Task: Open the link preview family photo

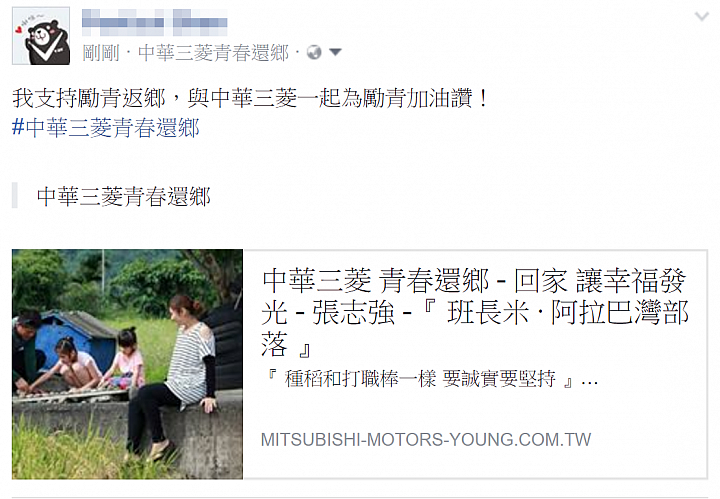Action: pos(128,364)
